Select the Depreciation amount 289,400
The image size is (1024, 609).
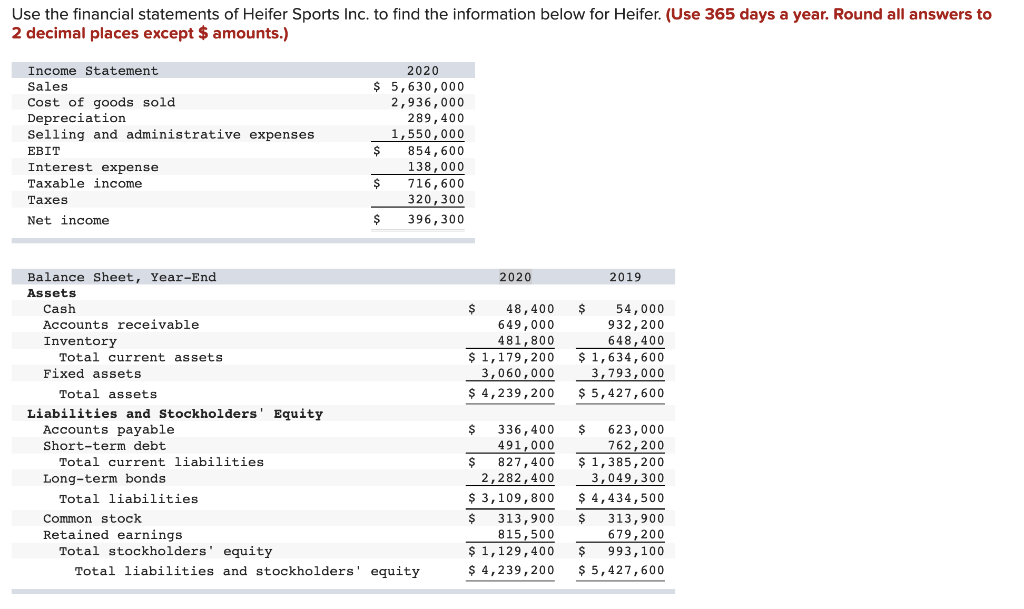(x=436, y=118)
